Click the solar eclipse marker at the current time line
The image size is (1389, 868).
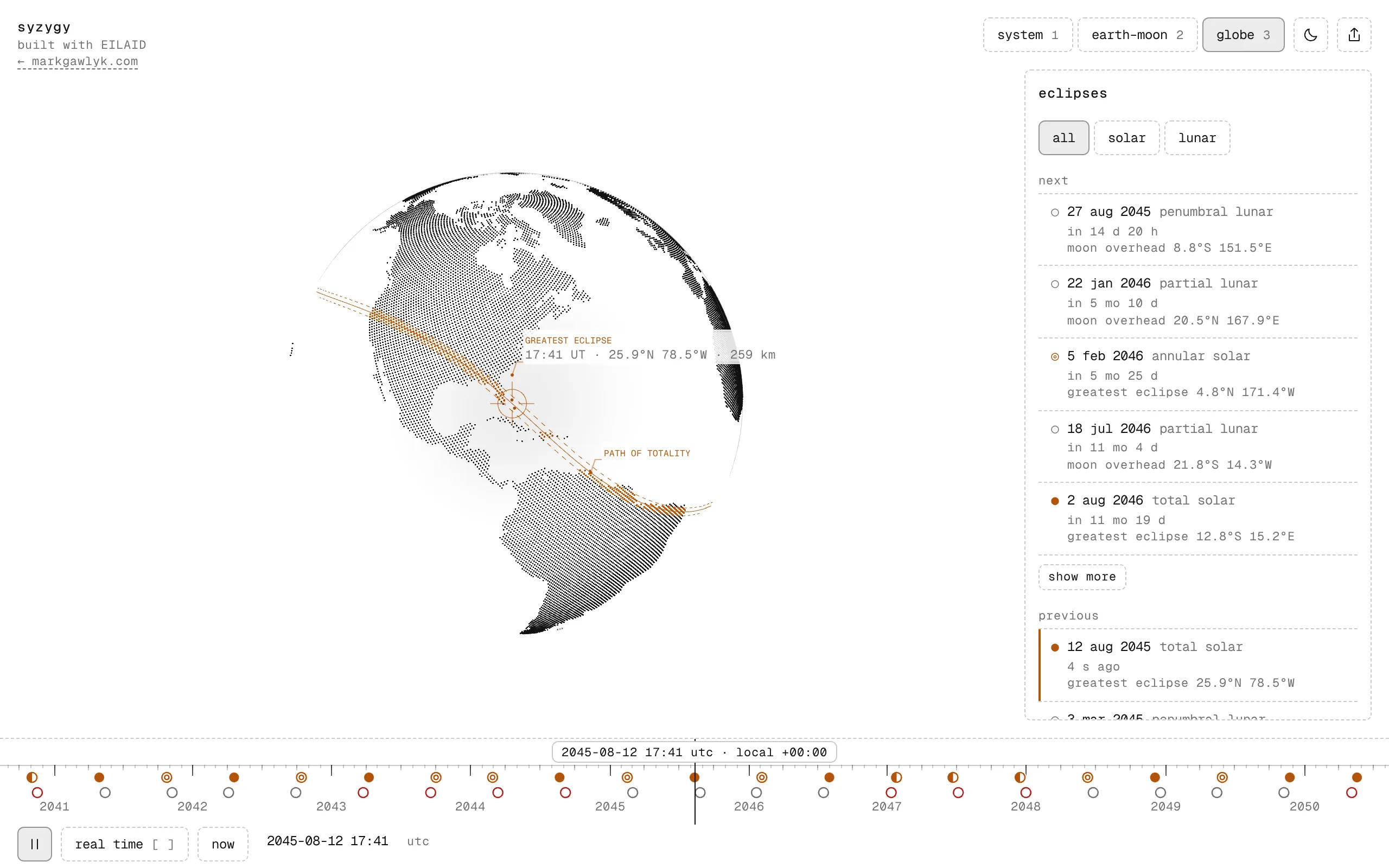pos(694,777)
